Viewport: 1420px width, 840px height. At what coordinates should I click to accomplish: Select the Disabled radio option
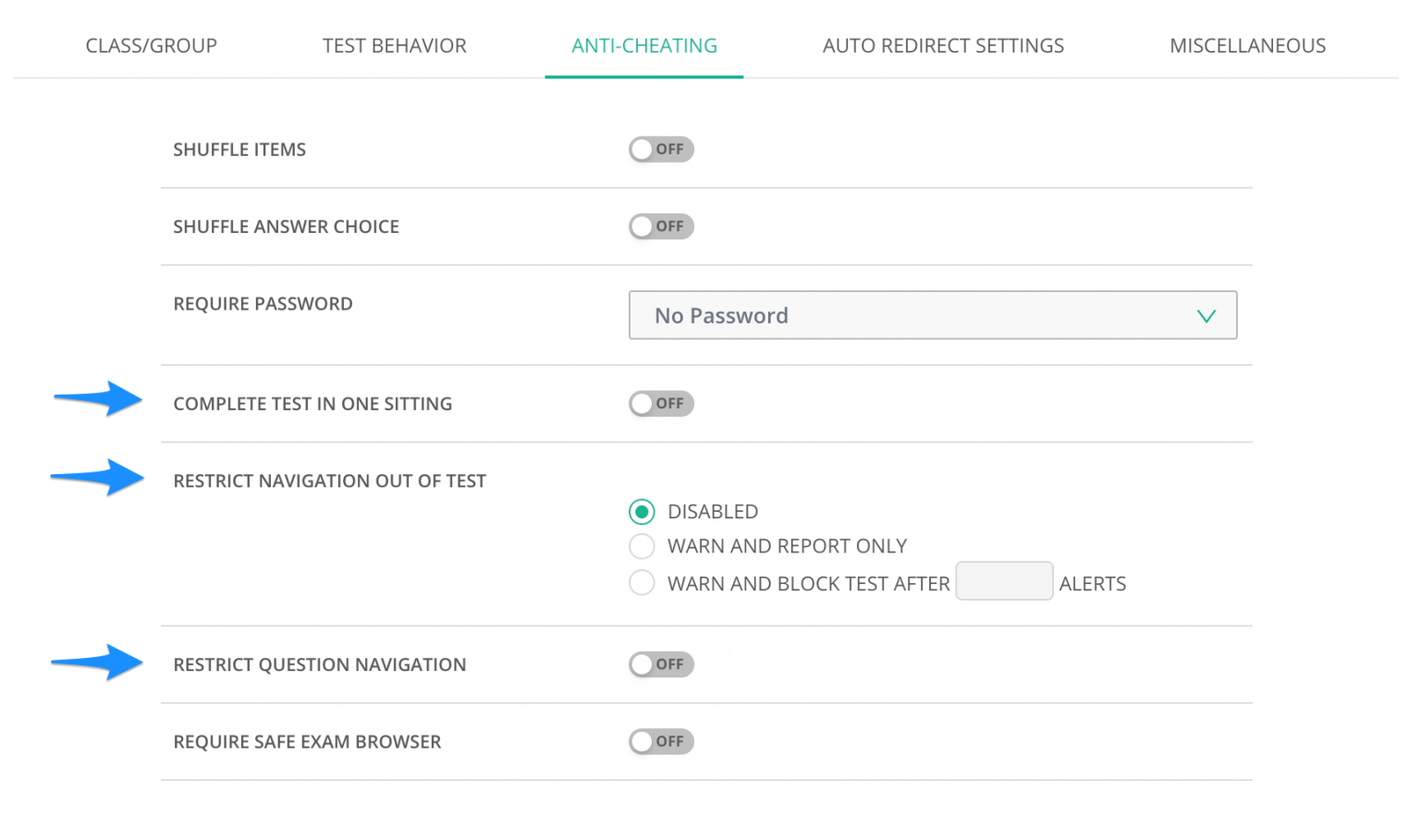tap(642, 512)
